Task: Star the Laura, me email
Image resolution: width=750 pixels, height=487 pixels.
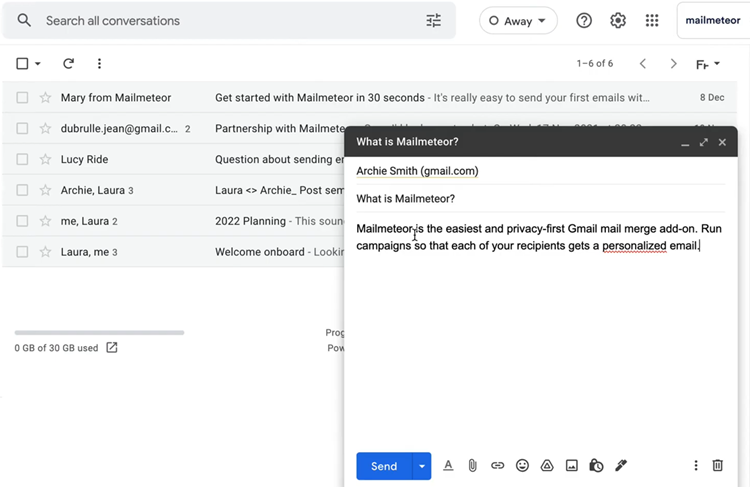Action: (45, 252)
